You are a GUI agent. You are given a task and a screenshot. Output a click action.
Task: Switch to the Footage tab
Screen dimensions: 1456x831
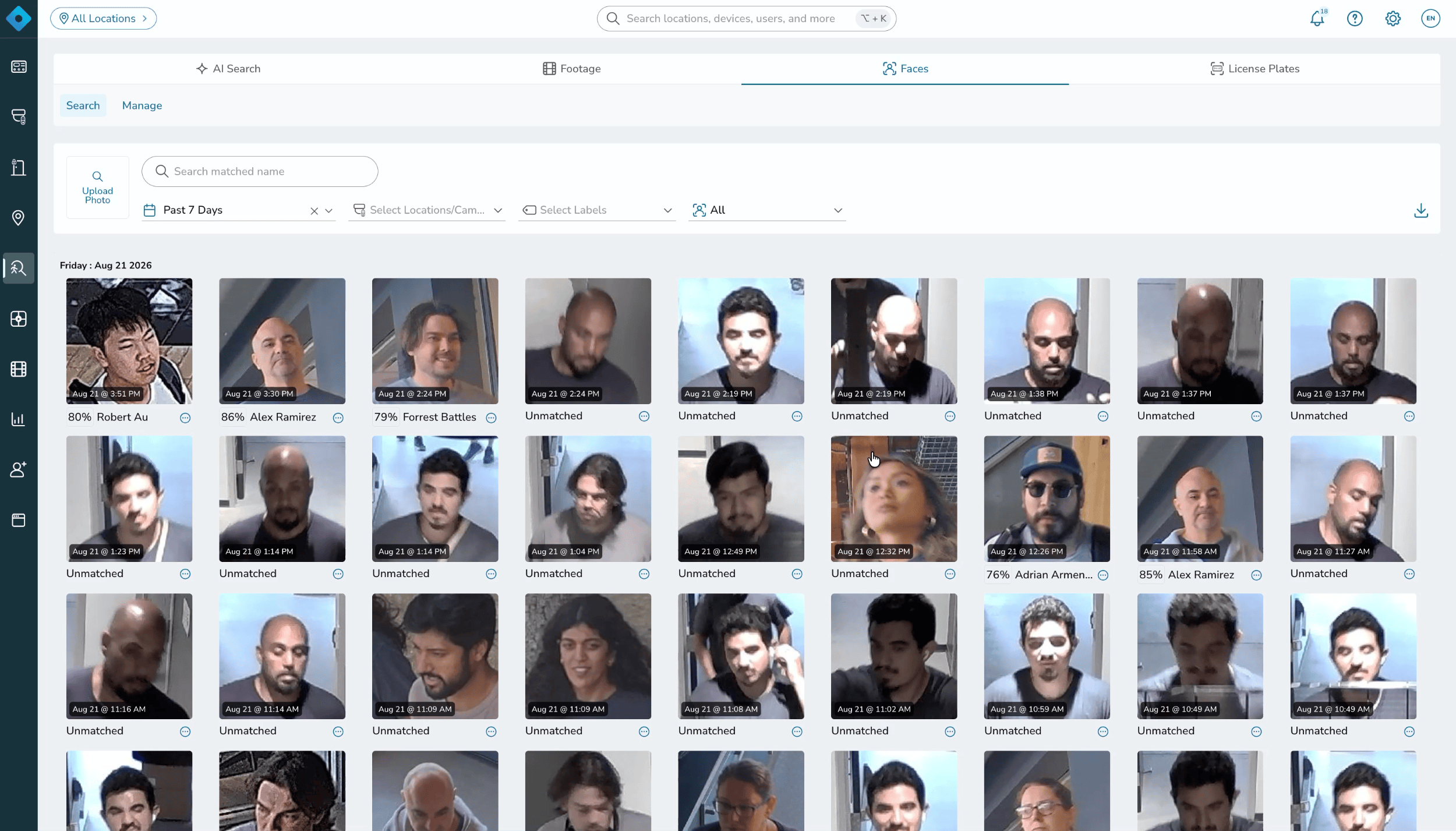pos(571,69)
